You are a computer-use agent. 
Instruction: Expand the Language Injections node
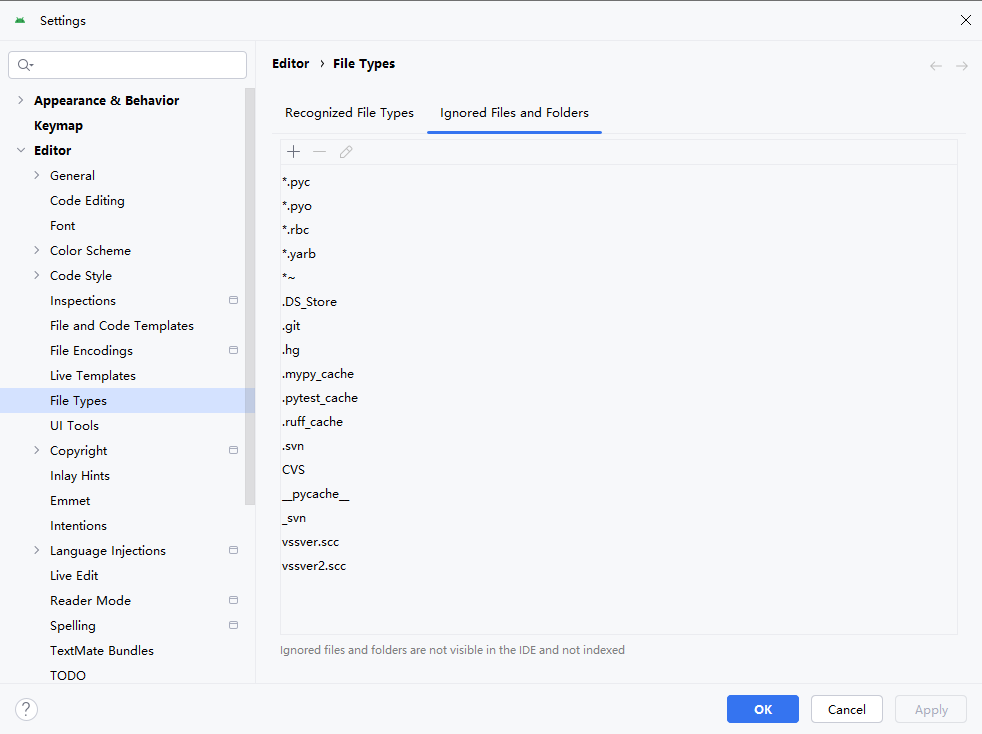point(36,550)
